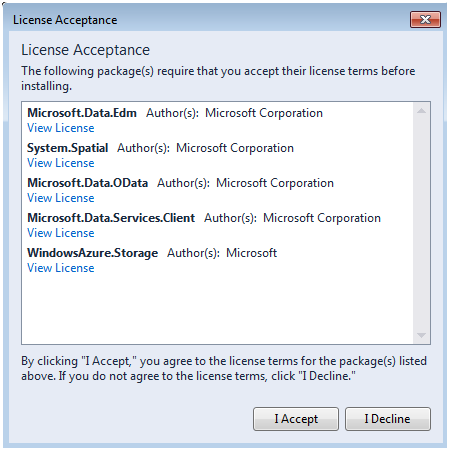Viewport: 449px width, 450px height.
Task: Click the scroll up arrow in package list
Action: [x=421, y=111]
